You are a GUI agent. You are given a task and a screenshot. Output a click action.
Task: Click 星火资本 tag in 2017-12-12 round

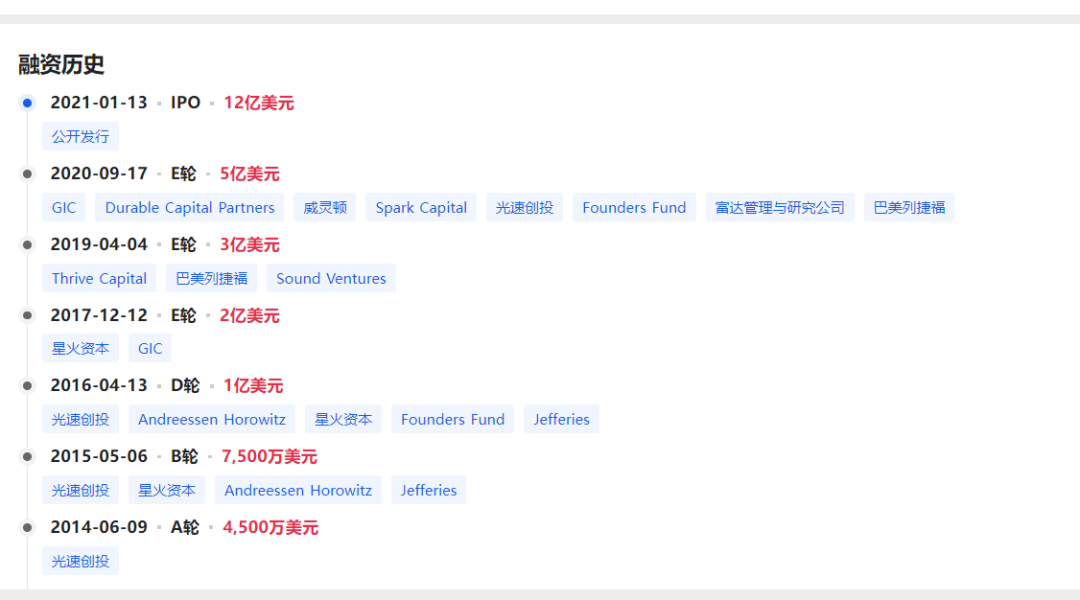(81, 349)
